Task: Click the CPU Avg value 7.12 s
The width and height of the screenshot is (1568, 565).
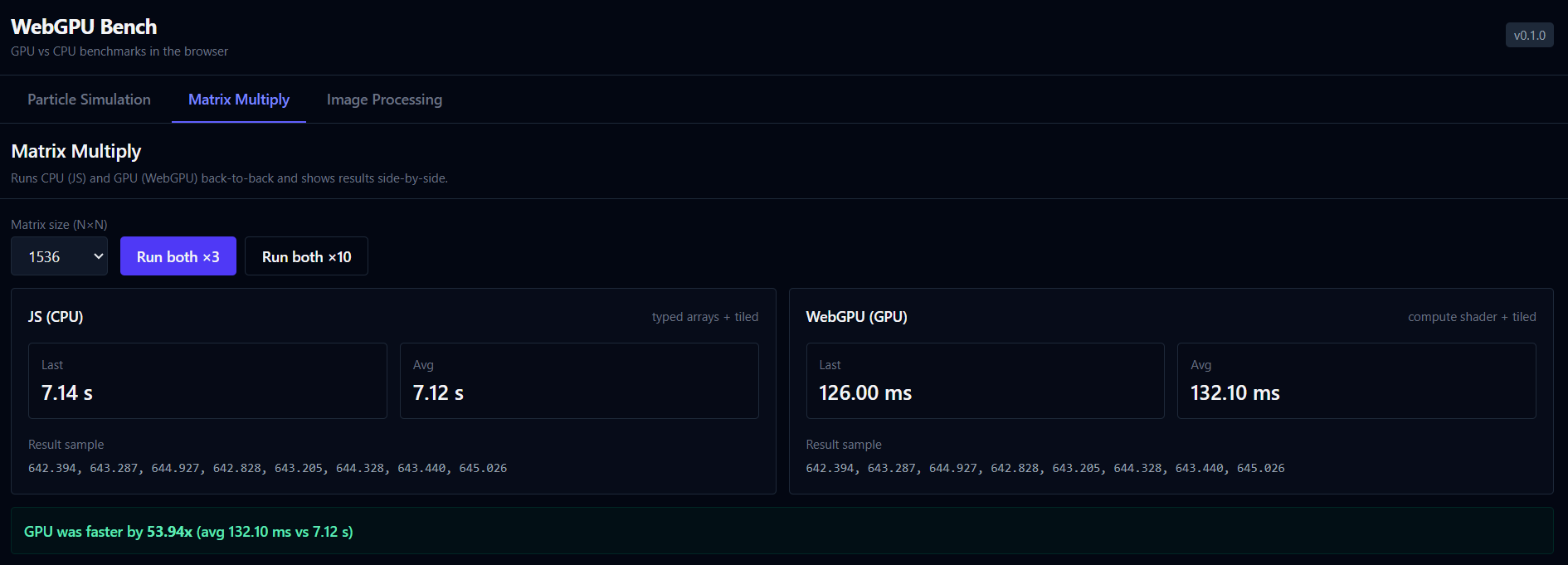Action: [438, 392]
